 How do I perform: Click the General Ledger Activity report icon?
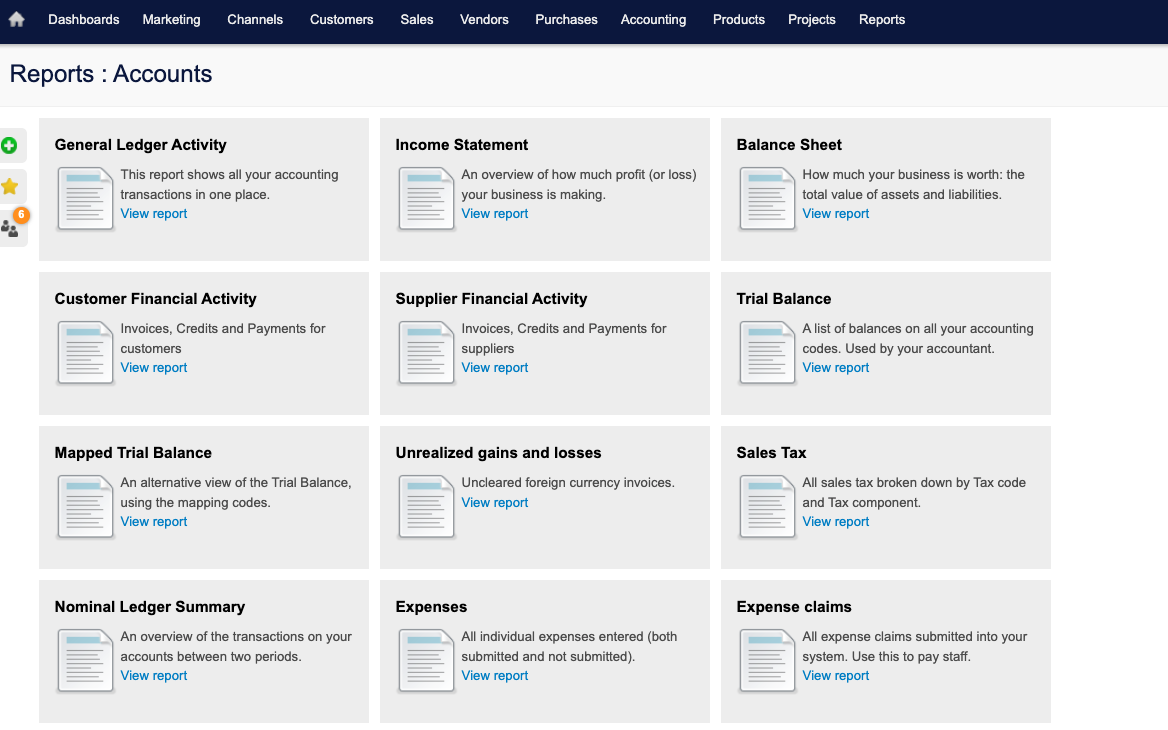[x=84, y=198]
